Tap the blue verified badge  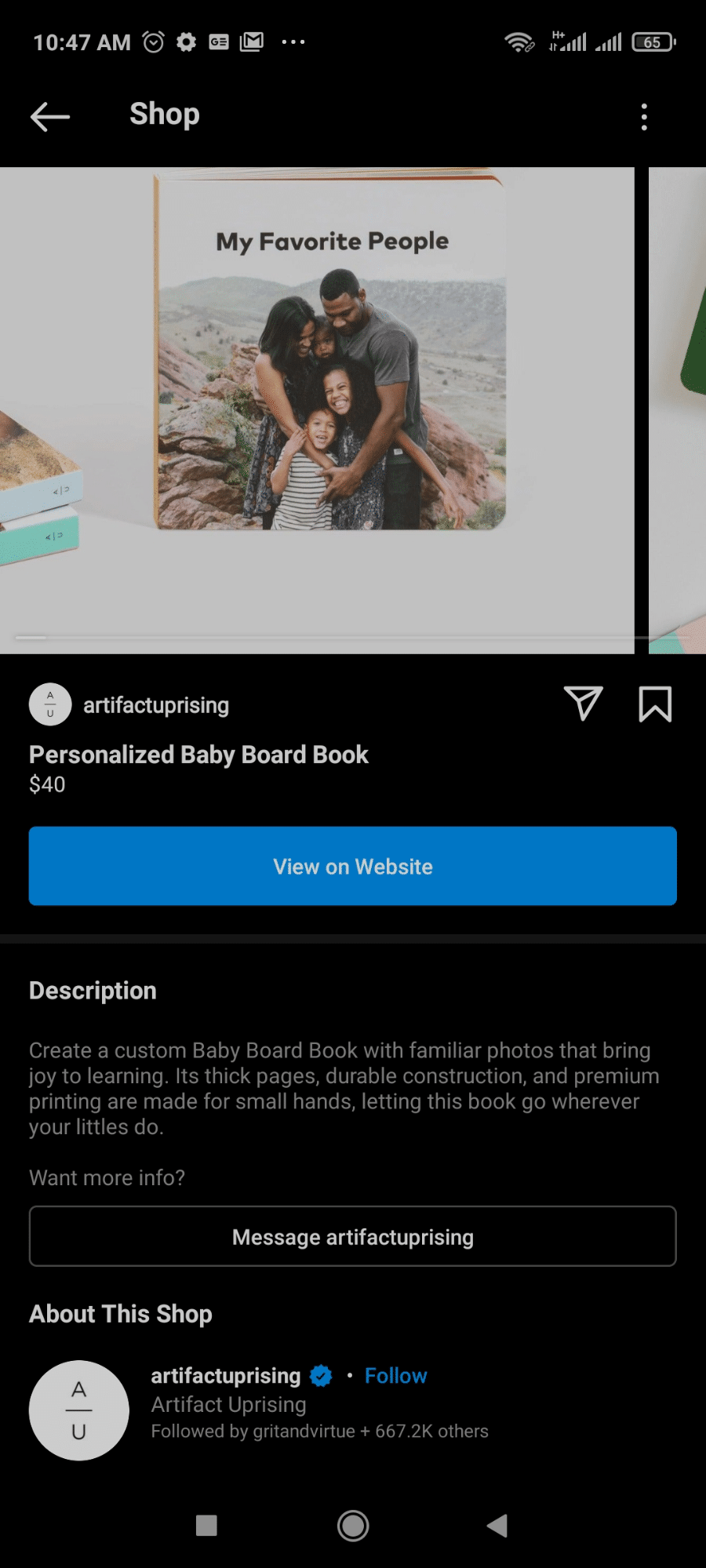(x=321, y=1376)
